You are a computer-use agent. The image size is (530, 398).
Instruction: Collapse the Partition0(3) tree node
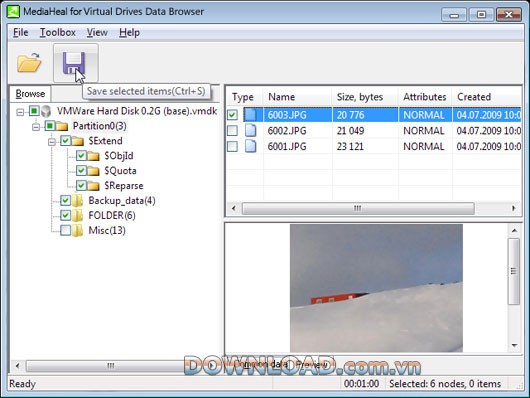tap(36, 127)
